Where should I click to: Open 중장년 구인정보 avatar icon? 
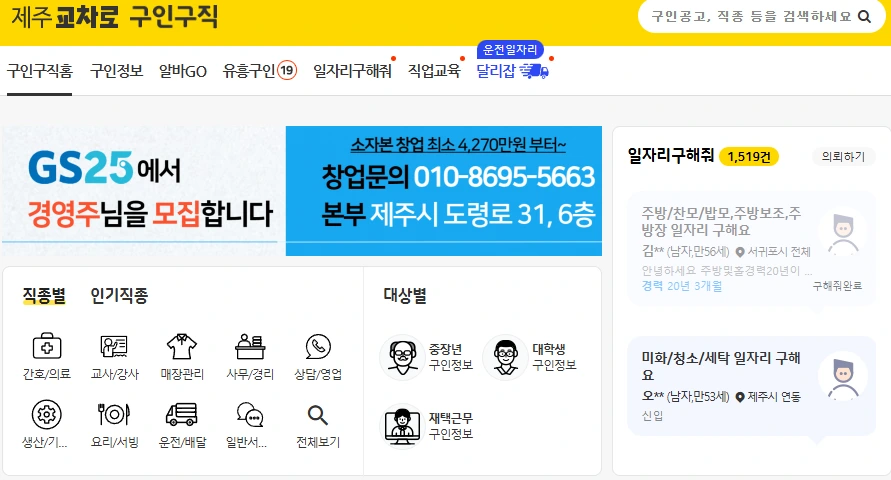(x=402, y=357)
